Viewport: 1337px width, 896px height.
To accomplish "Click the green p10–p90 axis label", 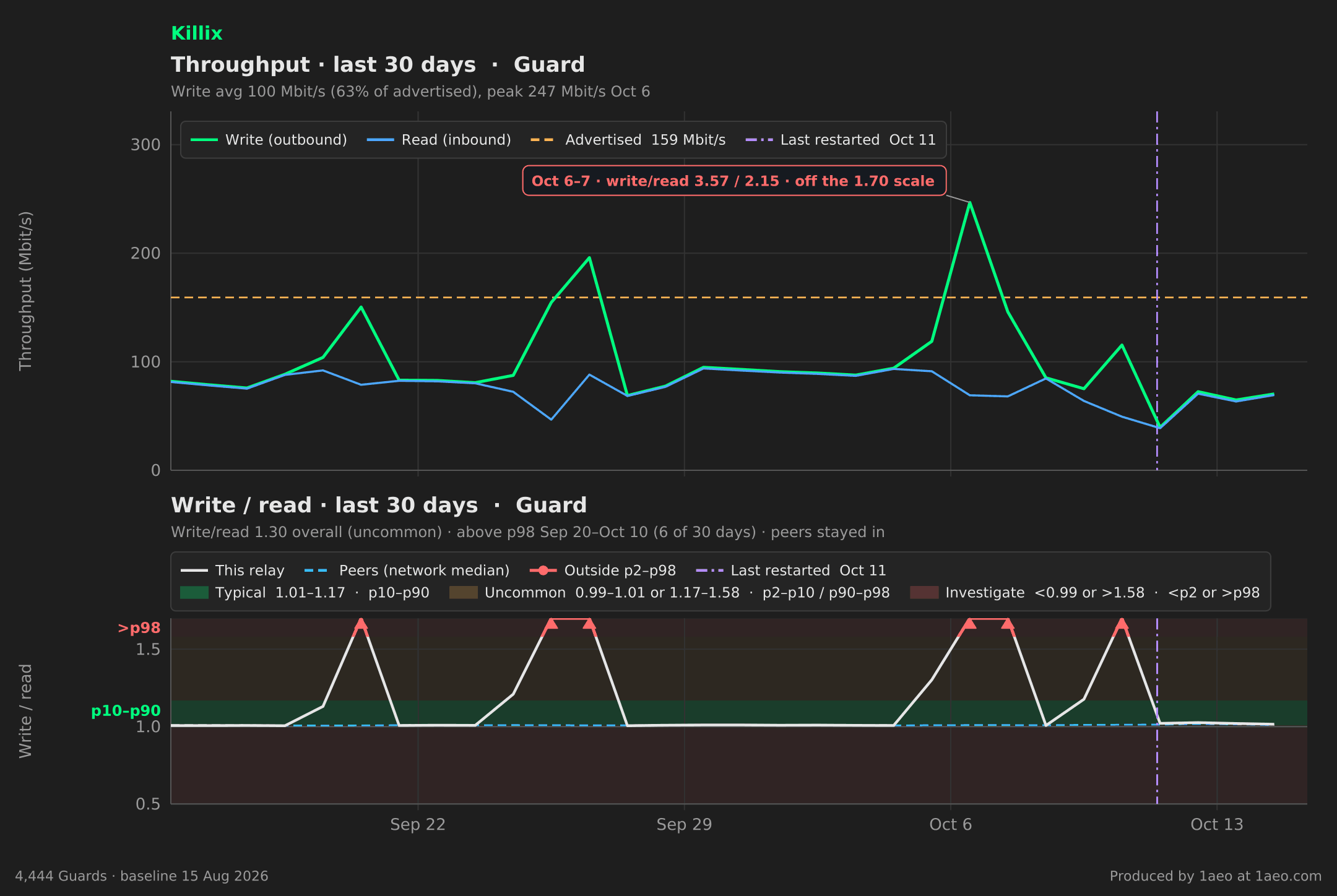I will (126, 711).
